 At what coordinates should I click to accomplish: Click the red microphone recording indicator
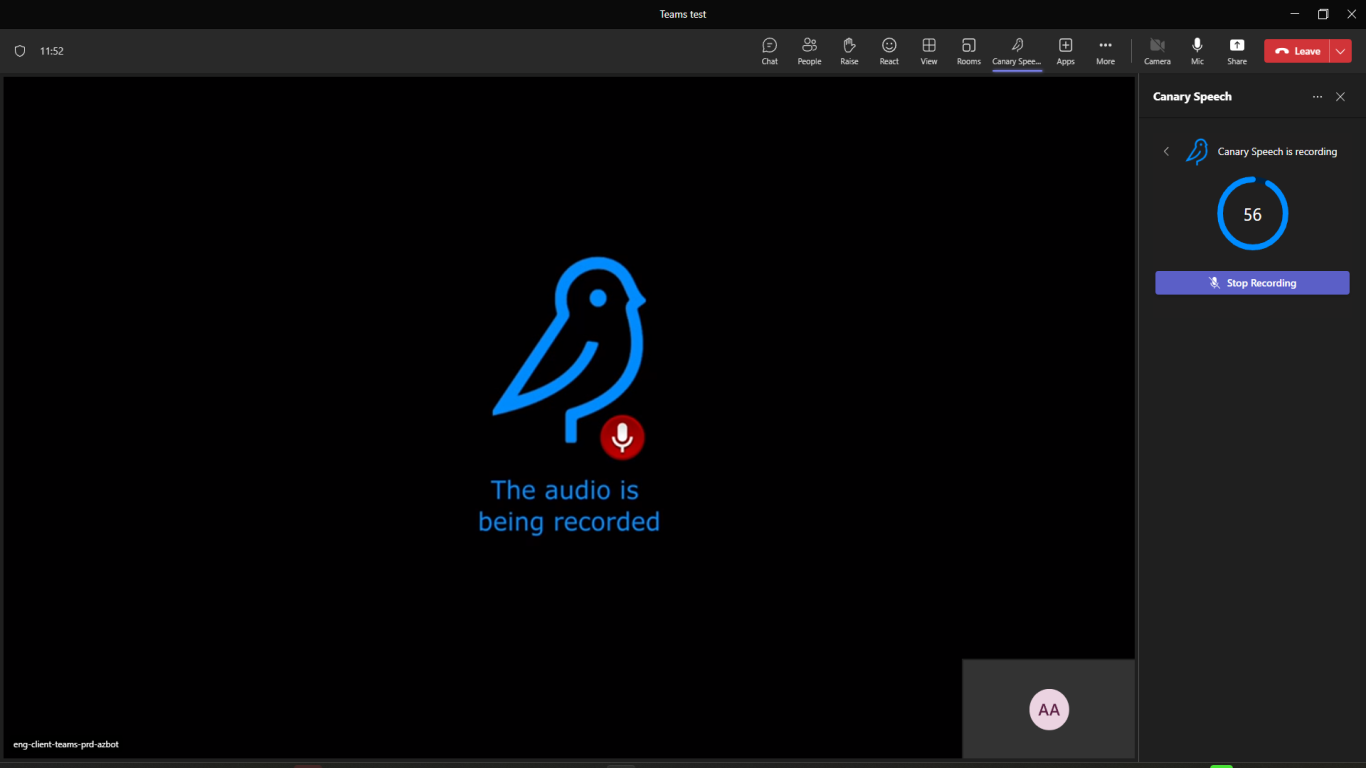pyautogui.click(x=622, y=437)
